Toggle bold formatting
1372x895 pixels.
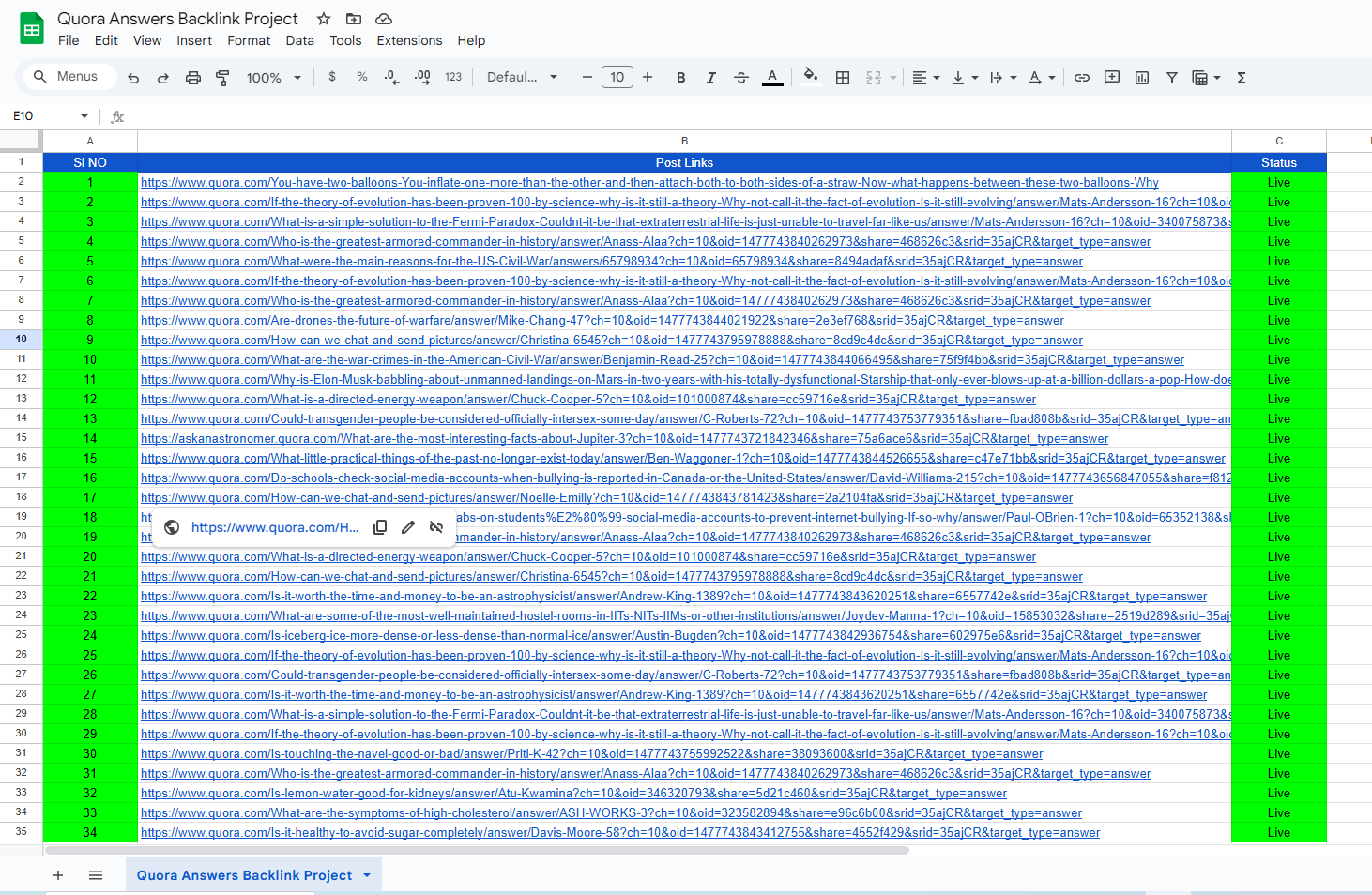[x=681, y=78]
